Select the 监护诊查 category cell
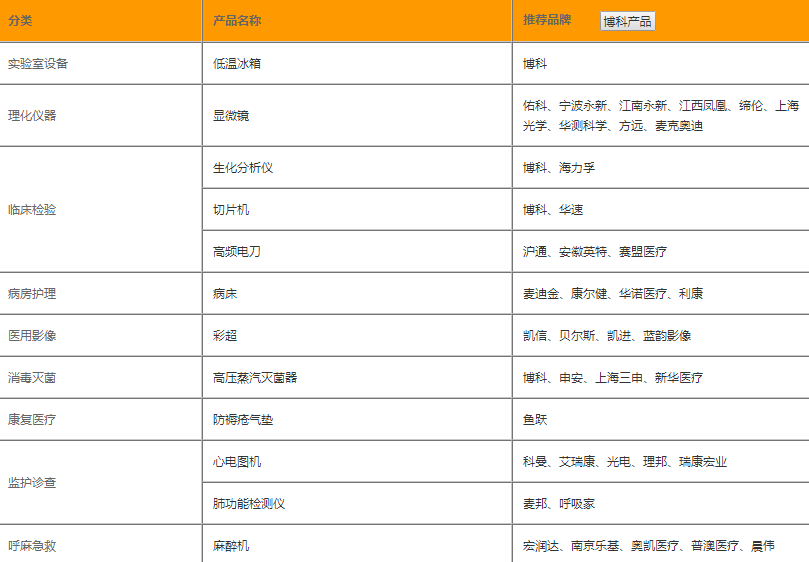The height and width of the screenshot is (562, 809). (x=101, y=483)
